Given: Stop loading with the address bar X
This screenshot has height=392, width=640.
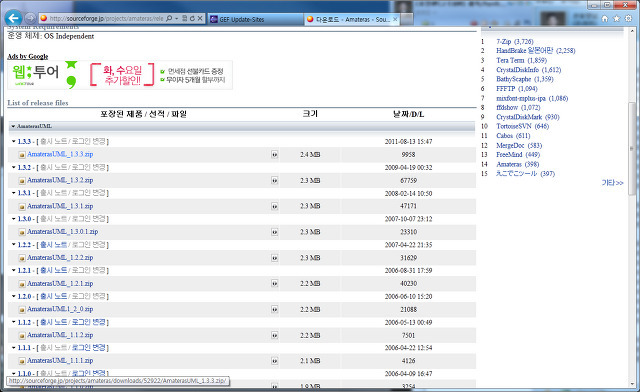Looking at the screenshot, I should point(200,18).
